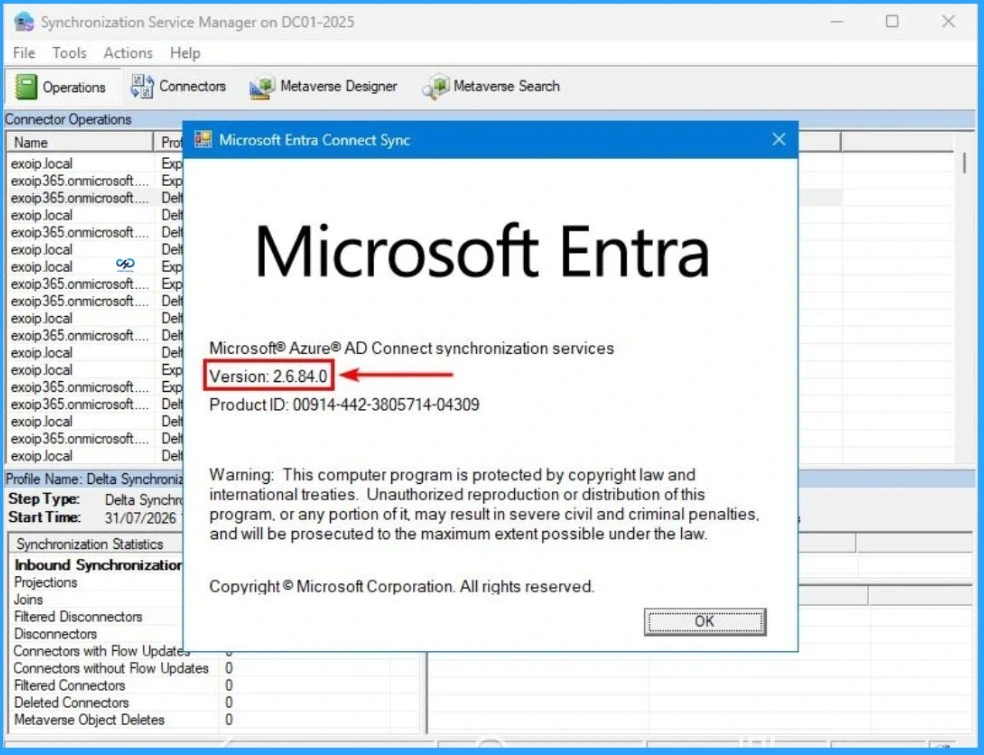
Task: Switch to the Connectors view
Action: click(178, 86)
